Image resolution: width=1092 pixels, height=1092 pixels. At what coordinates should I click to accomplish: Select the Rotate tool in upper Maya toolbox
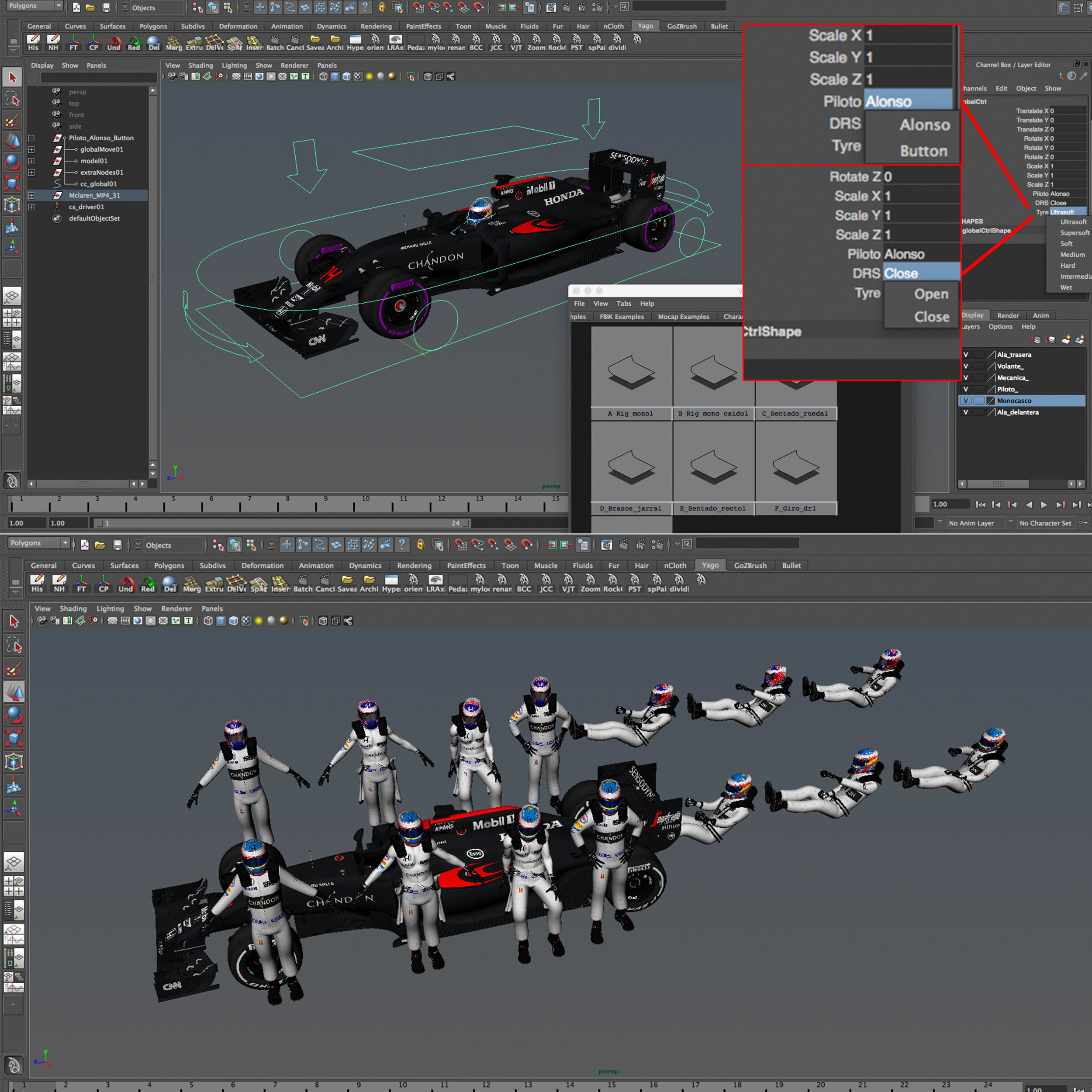tap(12, 162)
